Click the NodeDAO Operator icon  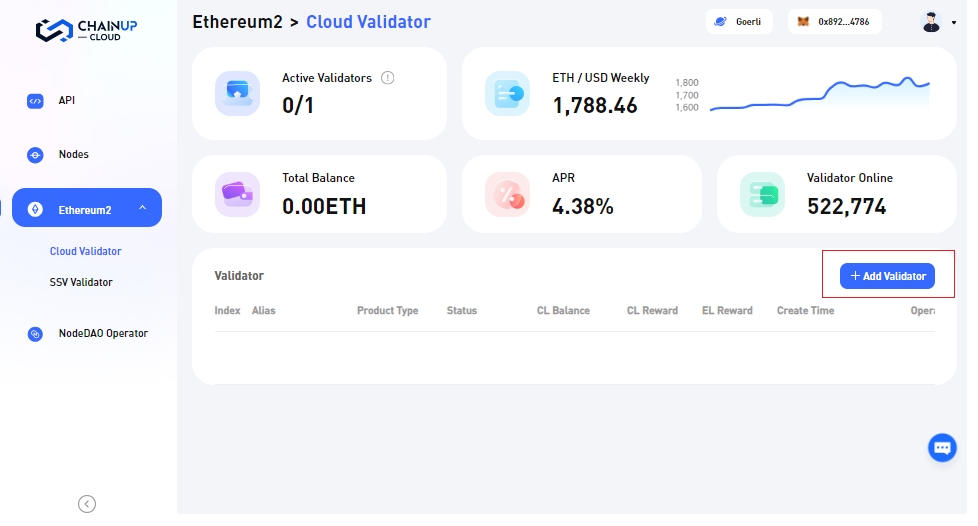(x=35, y=334)
